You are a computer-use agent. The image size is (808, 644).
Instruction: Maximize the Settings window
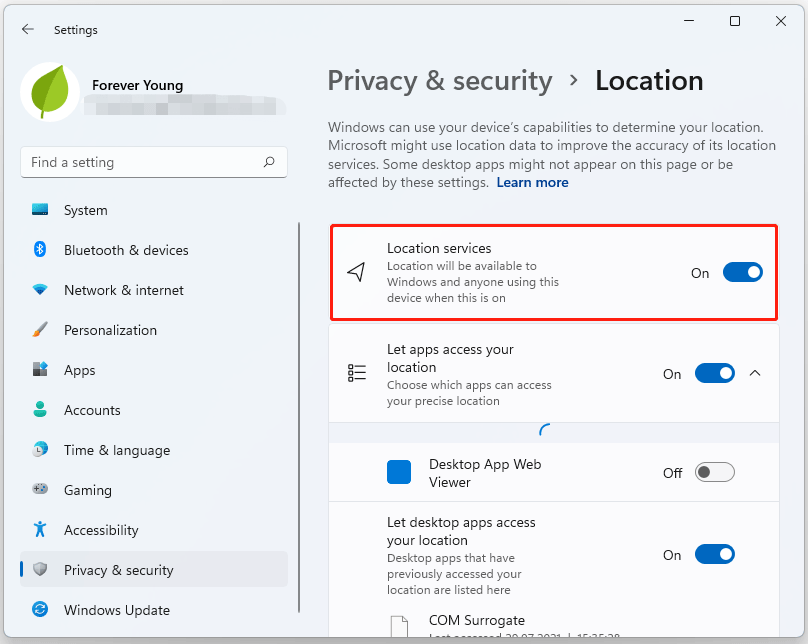pyautogui.click(x=735, y=21)
